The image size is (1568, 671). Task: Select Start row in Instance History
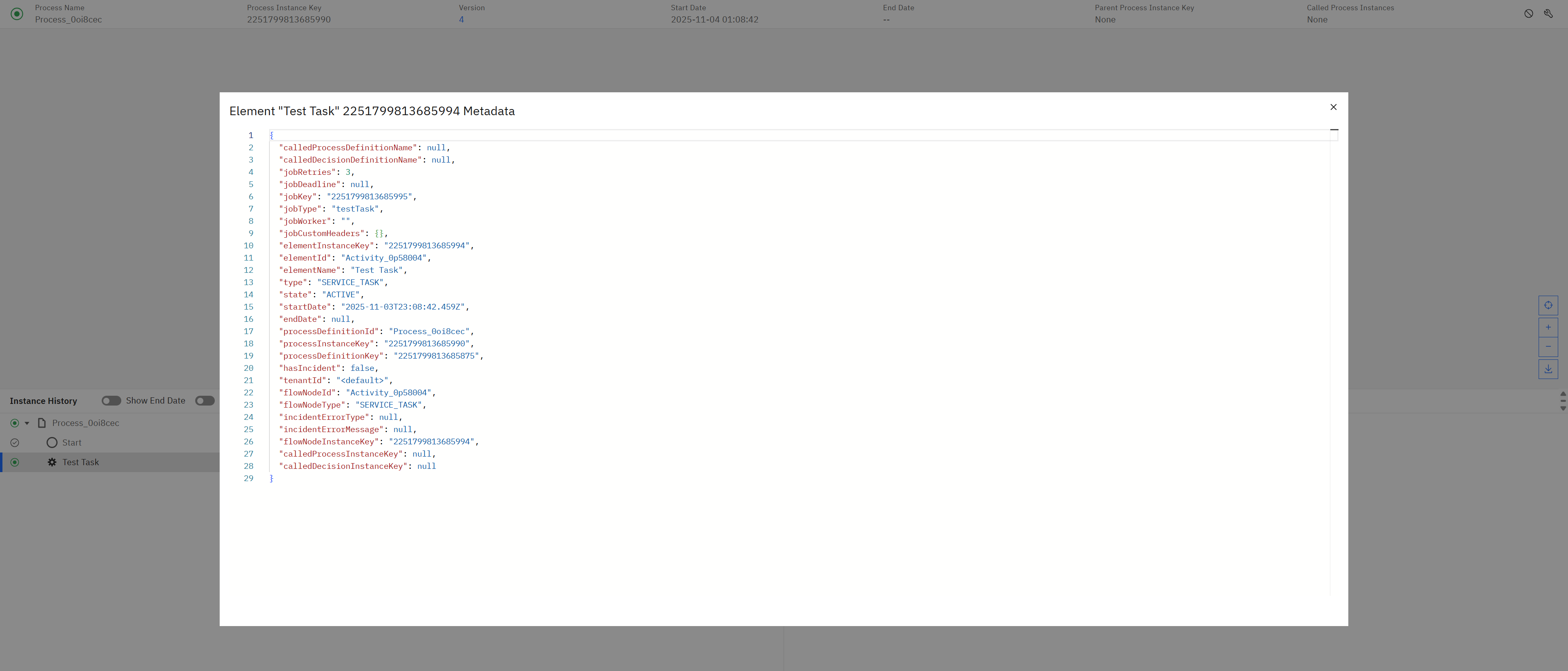72,443
